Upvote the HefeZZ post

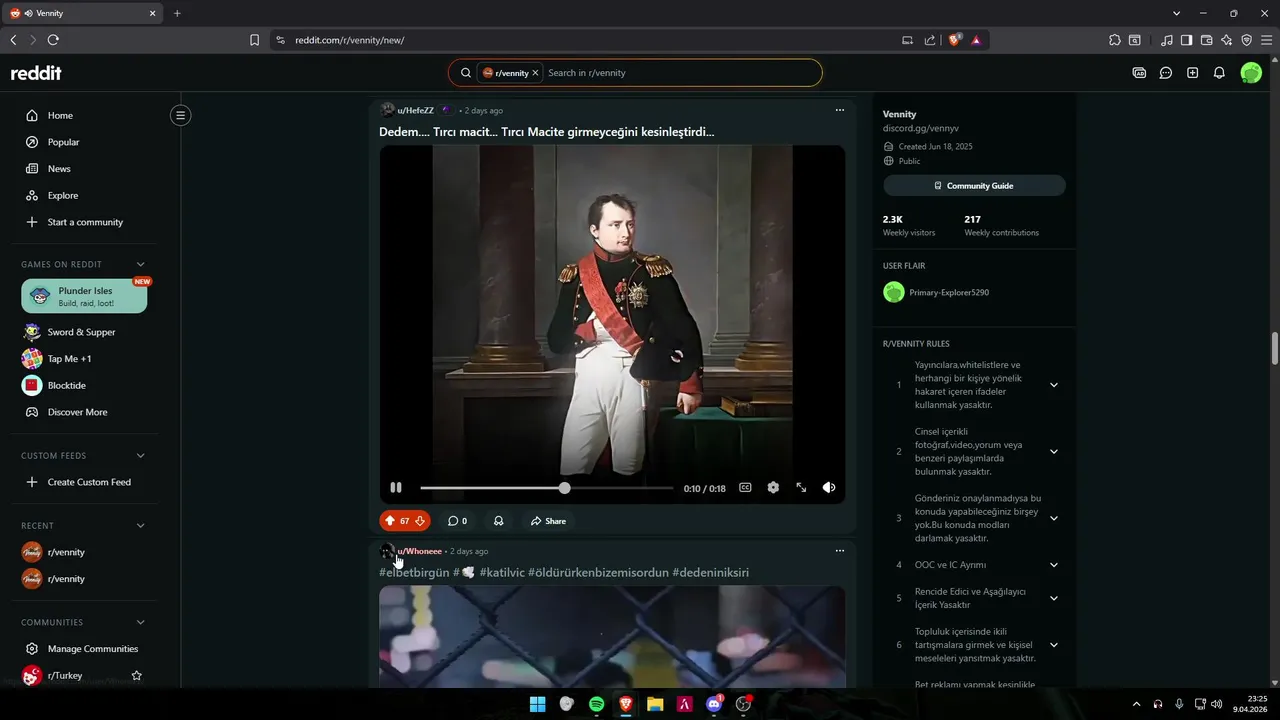[x=390, y=521]
